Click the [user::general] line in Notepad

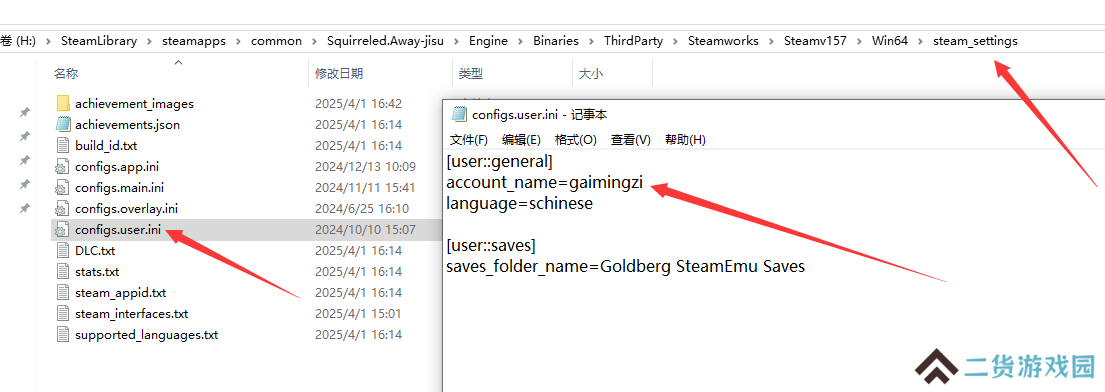pos(500,161)
